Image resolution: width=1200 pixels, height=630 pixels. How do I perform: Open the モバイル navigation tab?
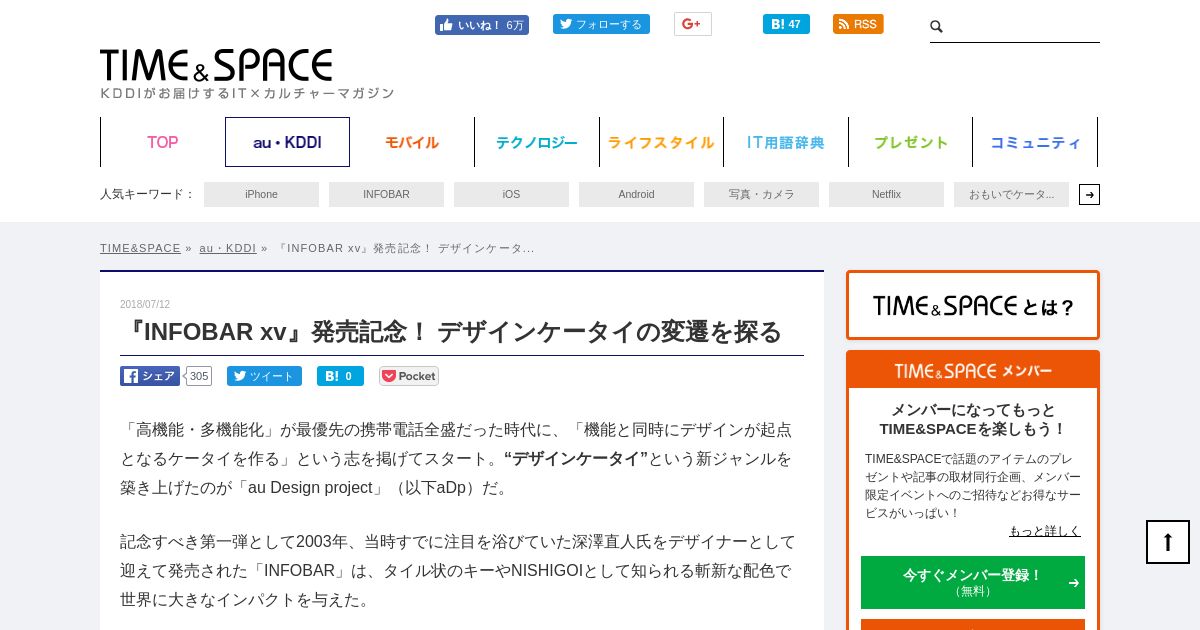click(412, 142)
